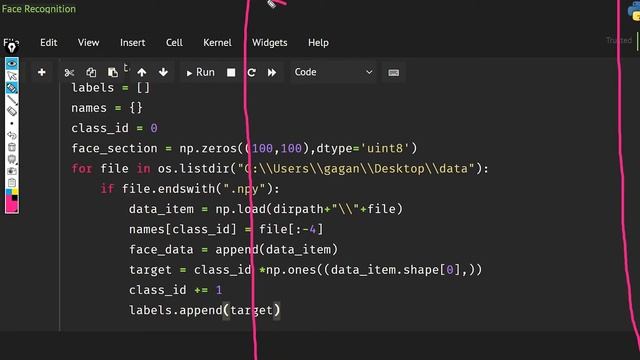Select the line tool in drawing toolbar
The width and height of the screenshot is (640, 360).
click(x=12, y=100)
